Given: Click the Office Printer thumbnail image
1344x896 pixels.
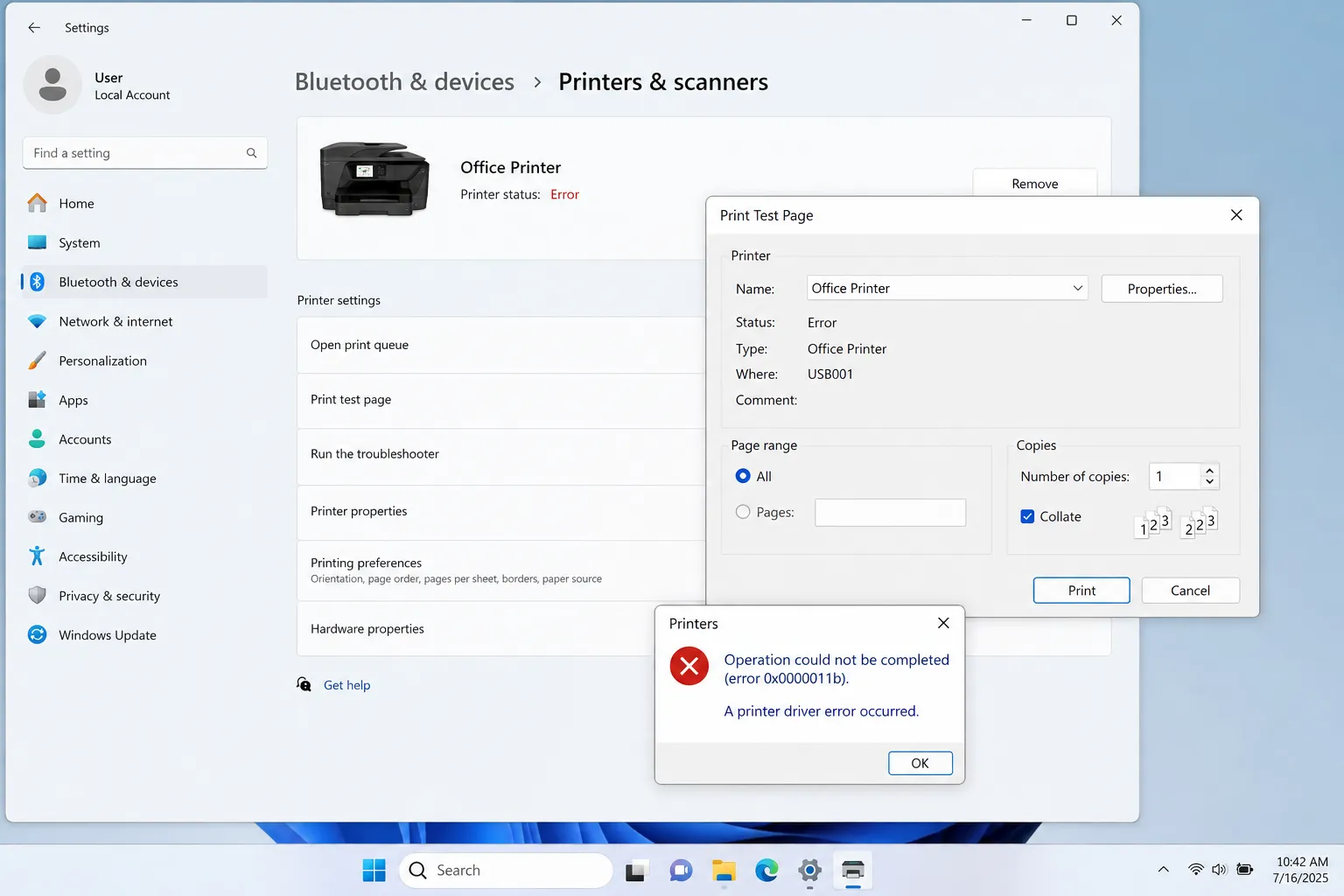Looking at the screenshot, I should tap(374, 178).
